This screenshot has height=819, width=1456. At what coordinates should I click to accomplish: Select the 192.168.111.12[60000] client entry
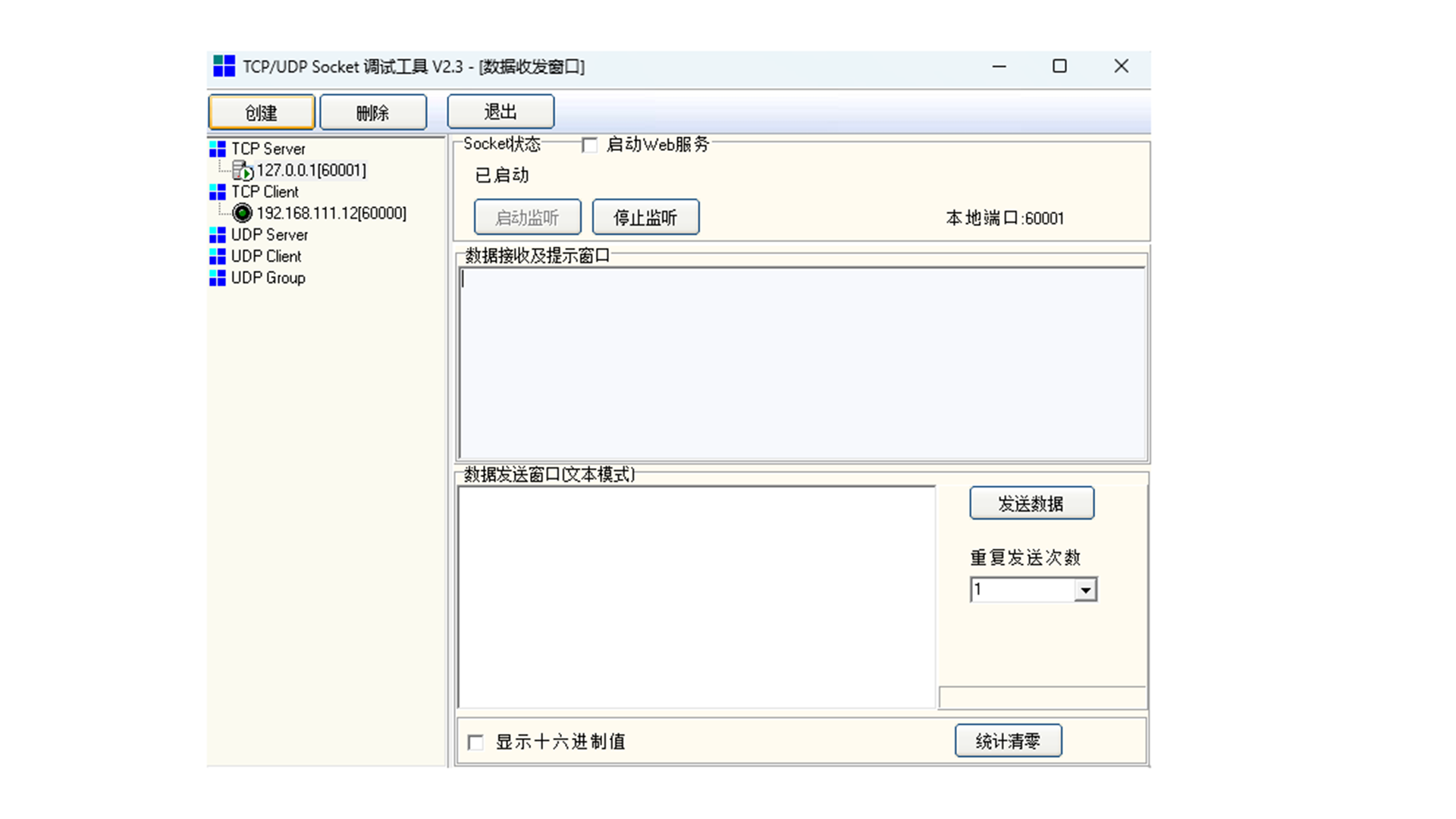coord(331,213)
